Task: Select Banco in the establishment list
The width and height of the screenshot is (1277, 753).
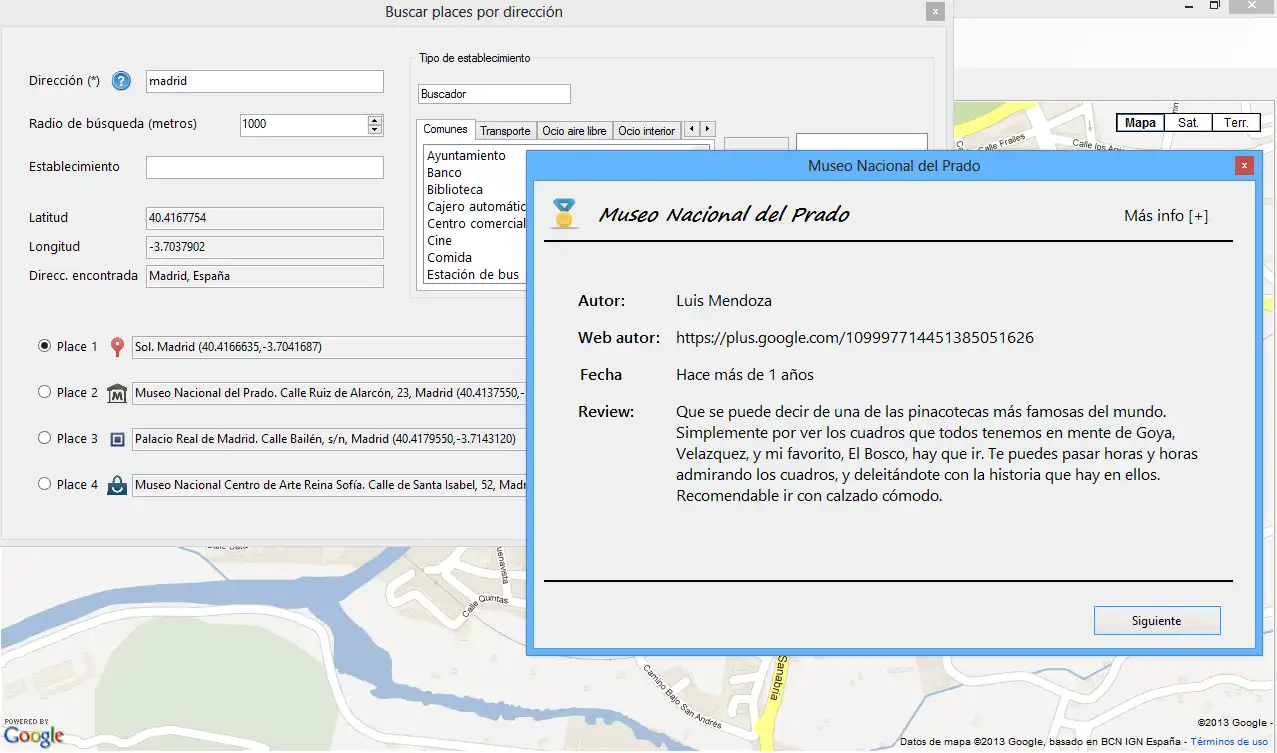Action: (x=444, y=173)
